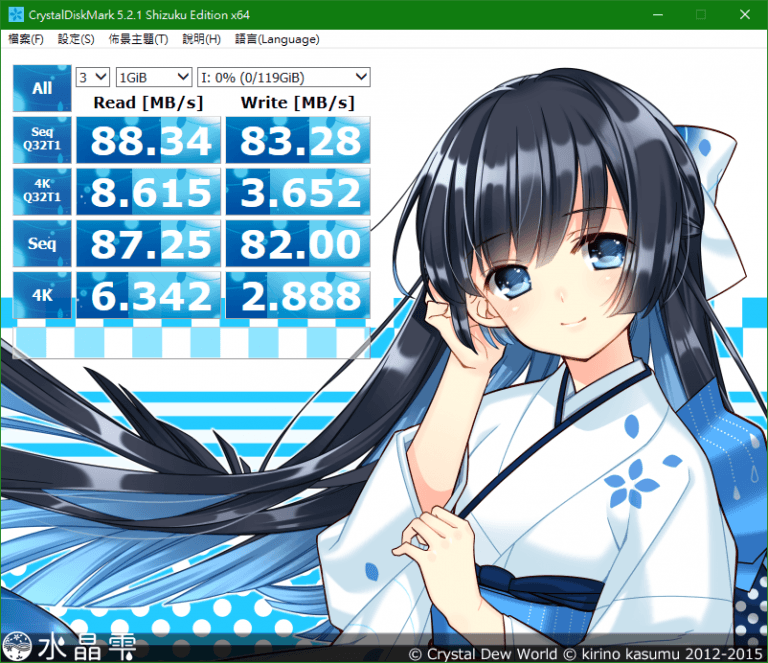Start the 4K Q32T1 benchmark
The image size is (768, 663).
[42, 191]
